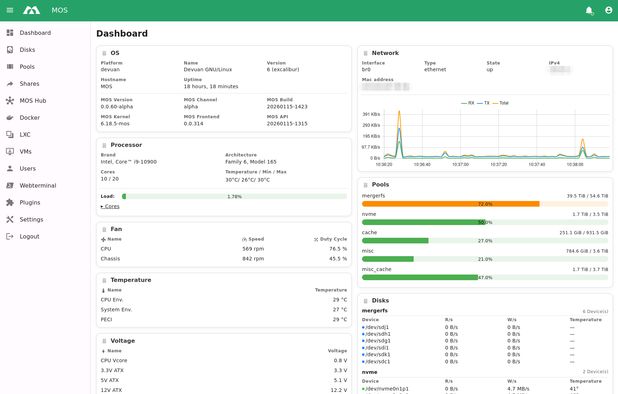The image size is (618, 394).
Task: Open MOS Hub from sidebar
Action: 33,100
